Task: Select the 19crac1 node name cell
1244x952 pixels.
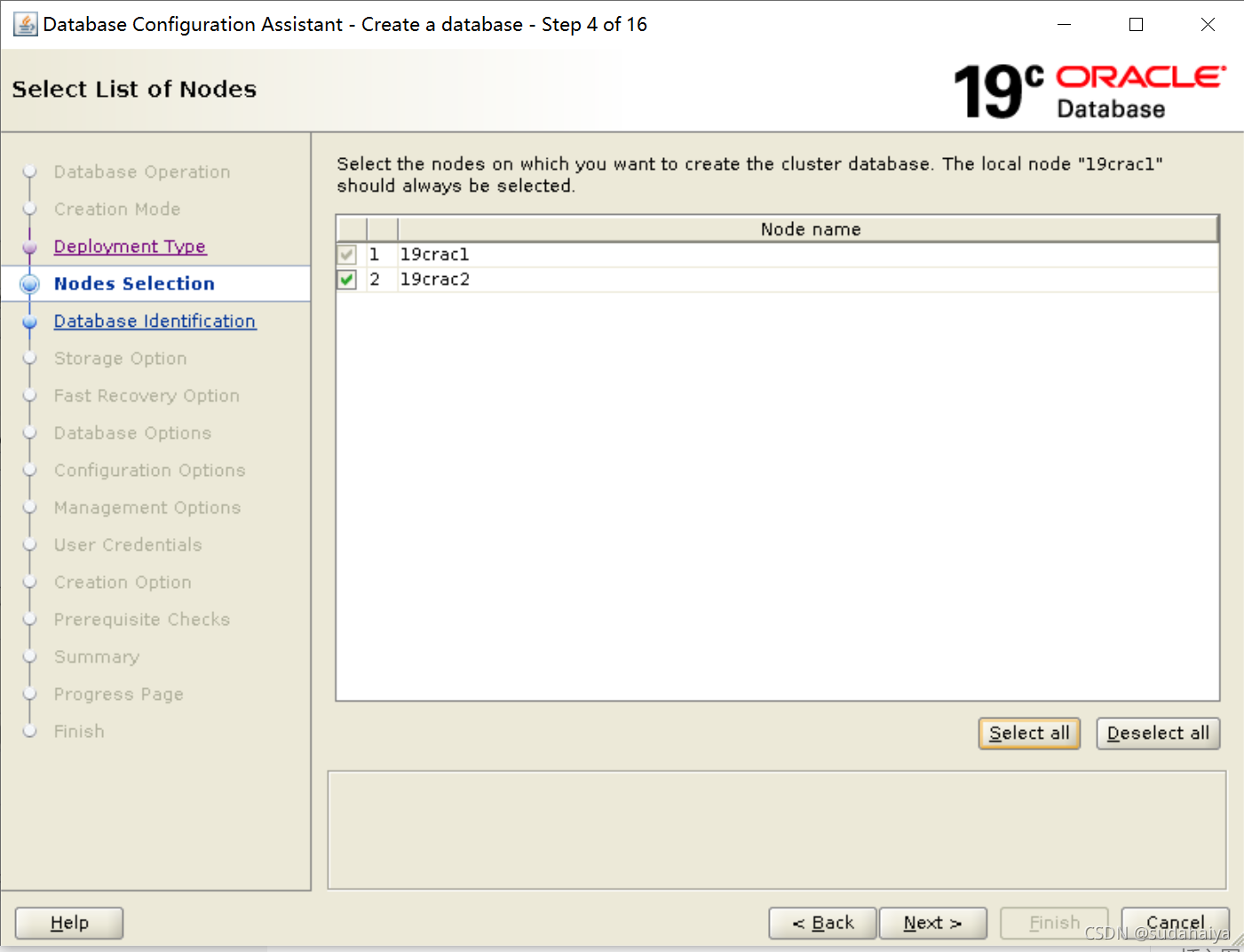Action: 808,255
